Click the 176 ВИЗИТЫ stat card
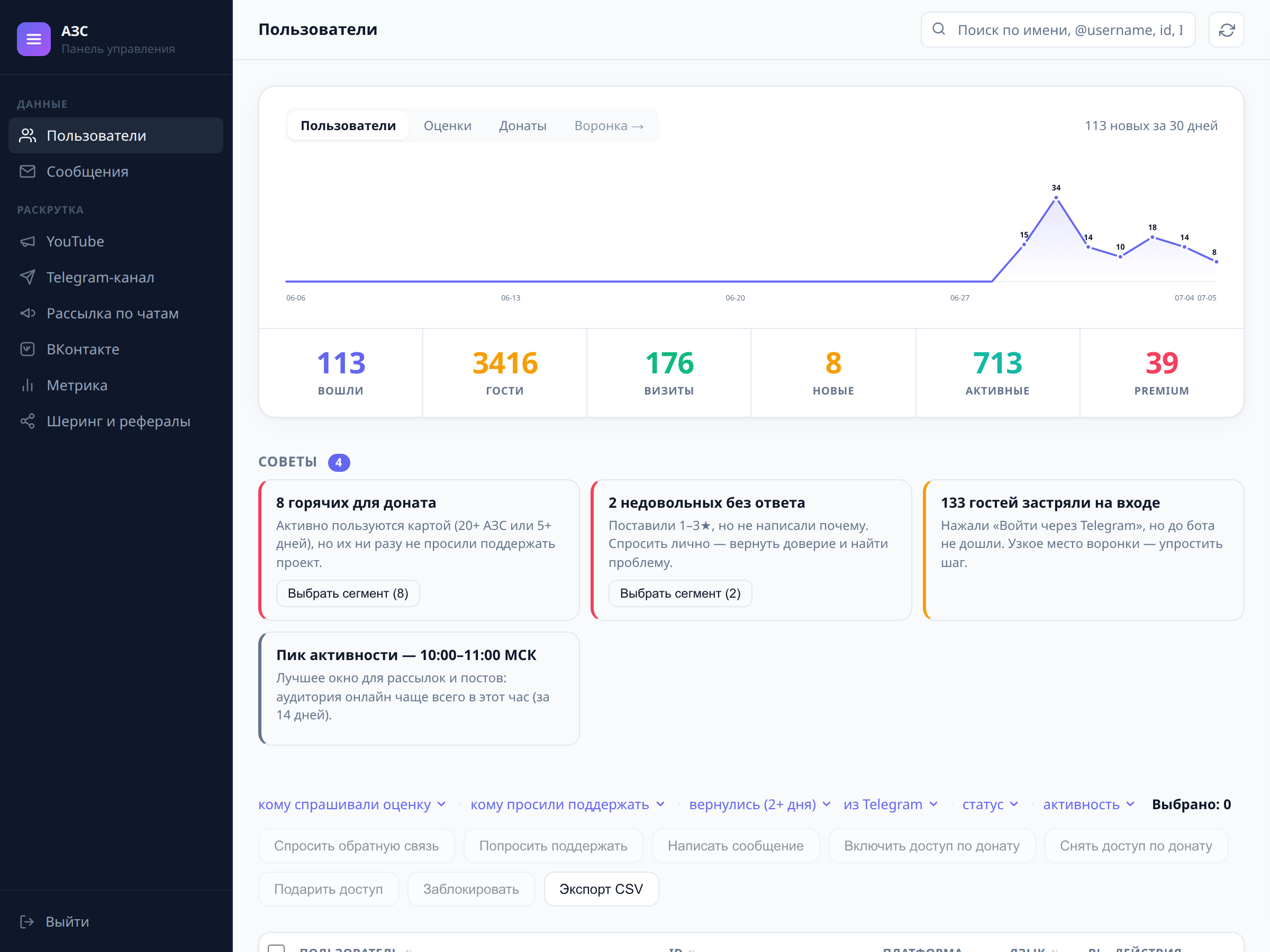1270x952 pixels. [669, 372]
